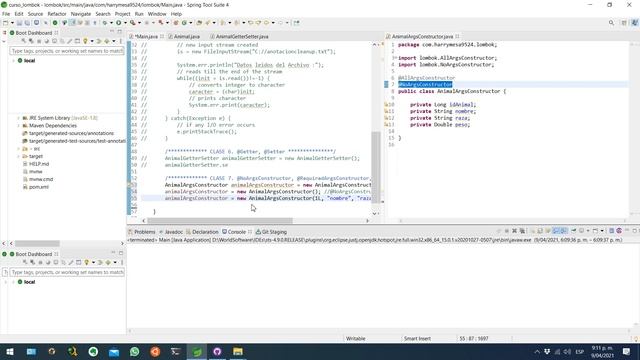Screen dimensions: 640x360
Task: Click the green Run icon in main toolbar
Action: [118, 23]
